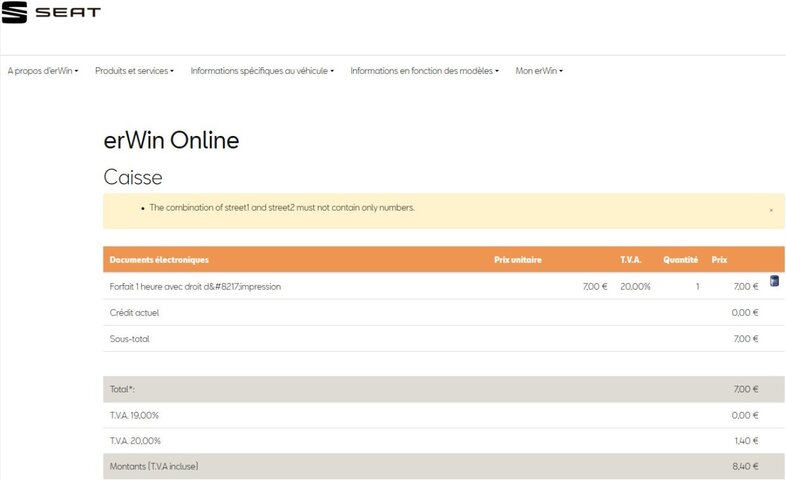Click the 1,40 € tax amount
786x480 pixels.
click(746, 441)
